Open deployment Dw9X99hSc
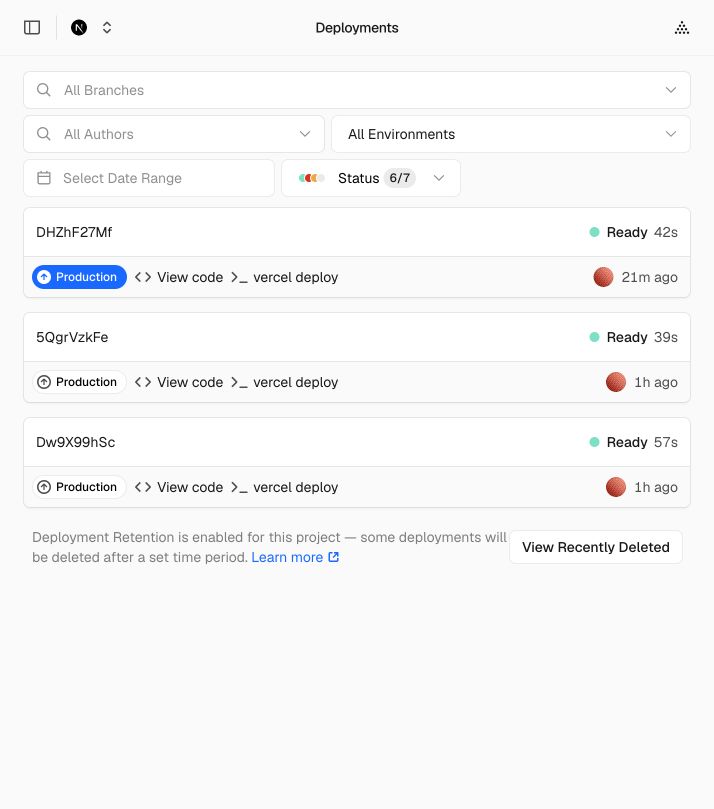 tap(75, 442)
